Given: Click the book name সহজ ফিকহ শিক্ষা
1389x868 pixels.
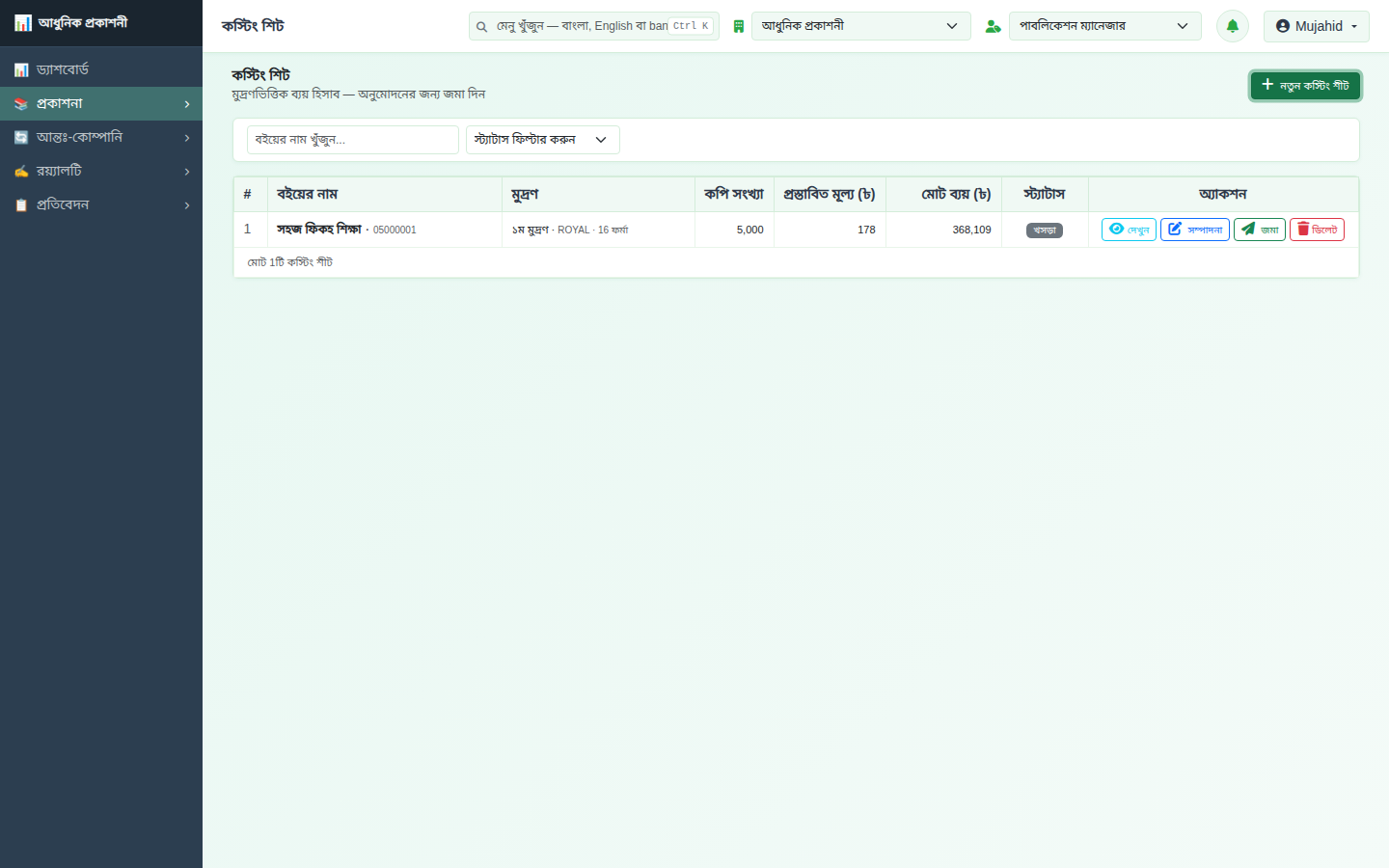Looking at the screenshot, I should coord(319,230).
